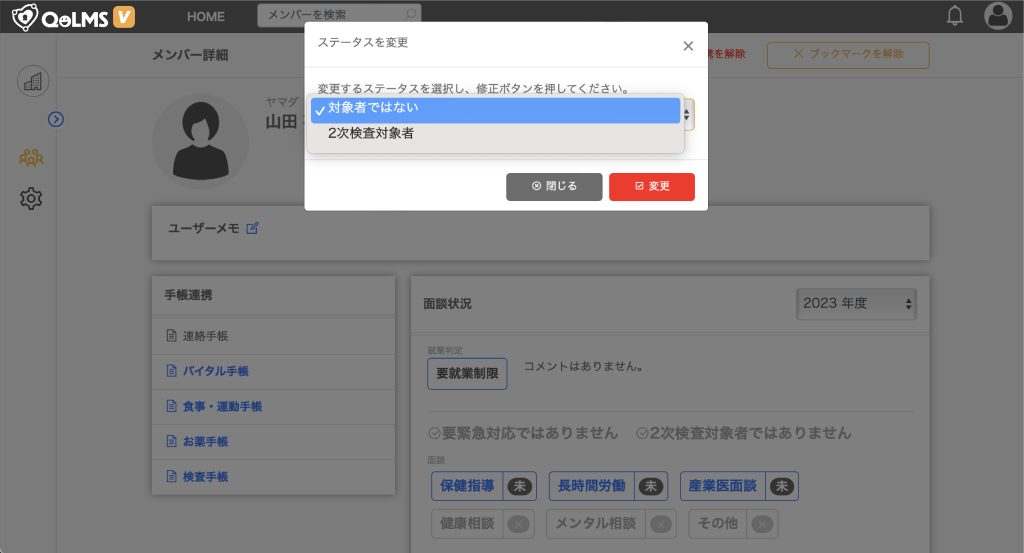
Task: Open バイタル手帳 in the notebook list
Action: pos(215,371)
